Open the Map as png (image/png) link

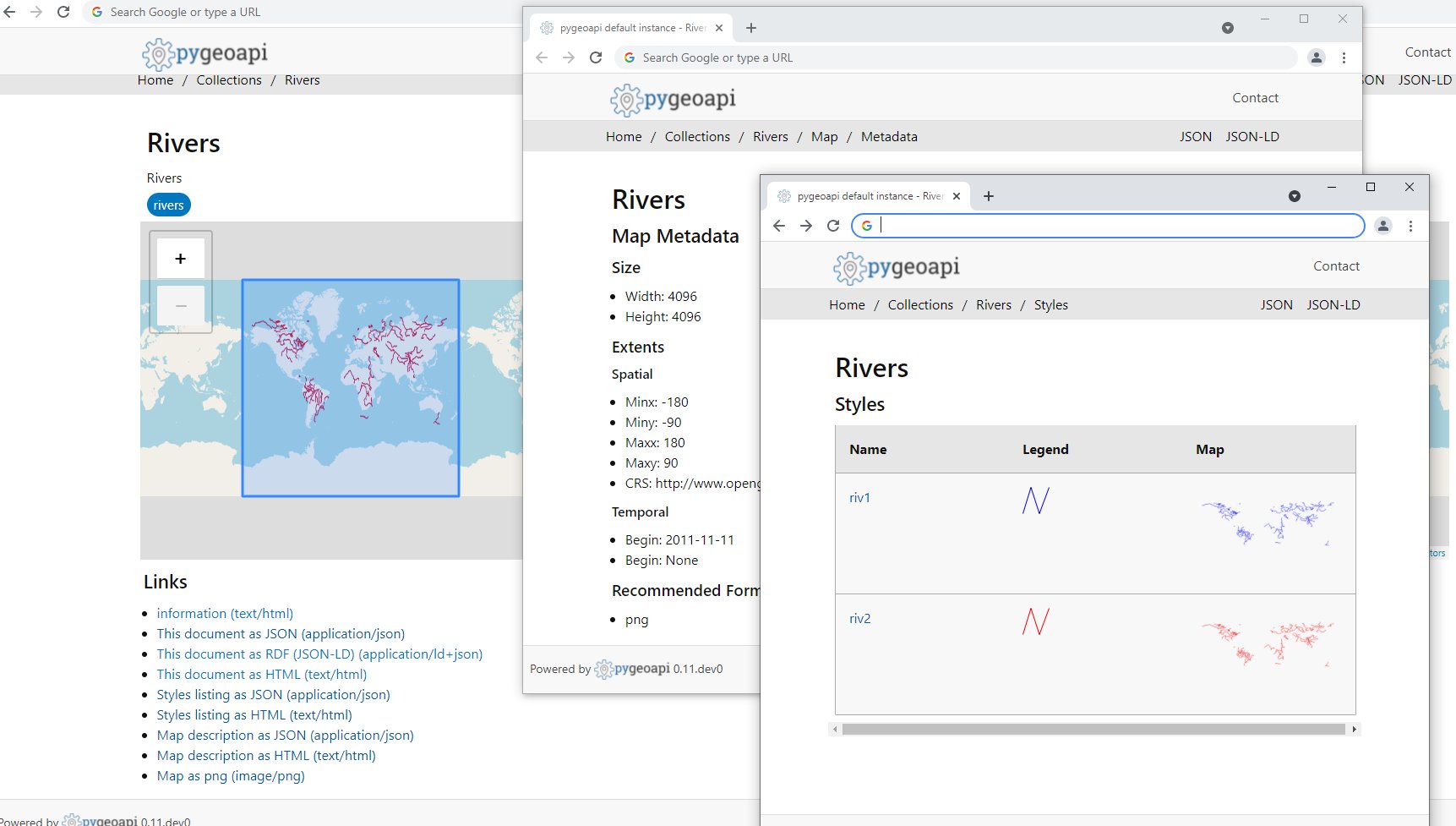point(230,775)
